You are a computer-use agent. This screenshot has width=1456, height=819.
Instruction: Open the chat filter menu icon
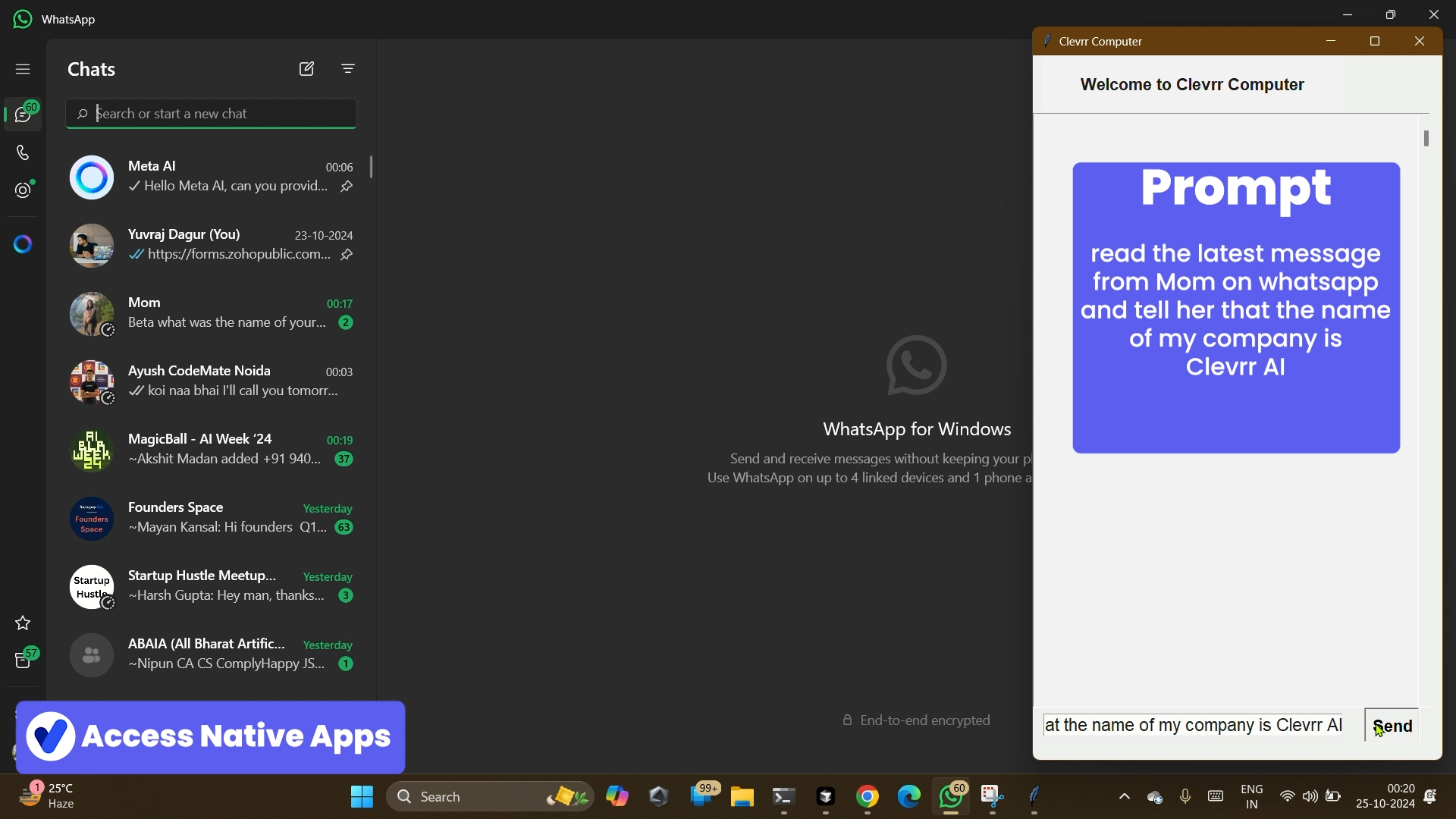(348, 69)
